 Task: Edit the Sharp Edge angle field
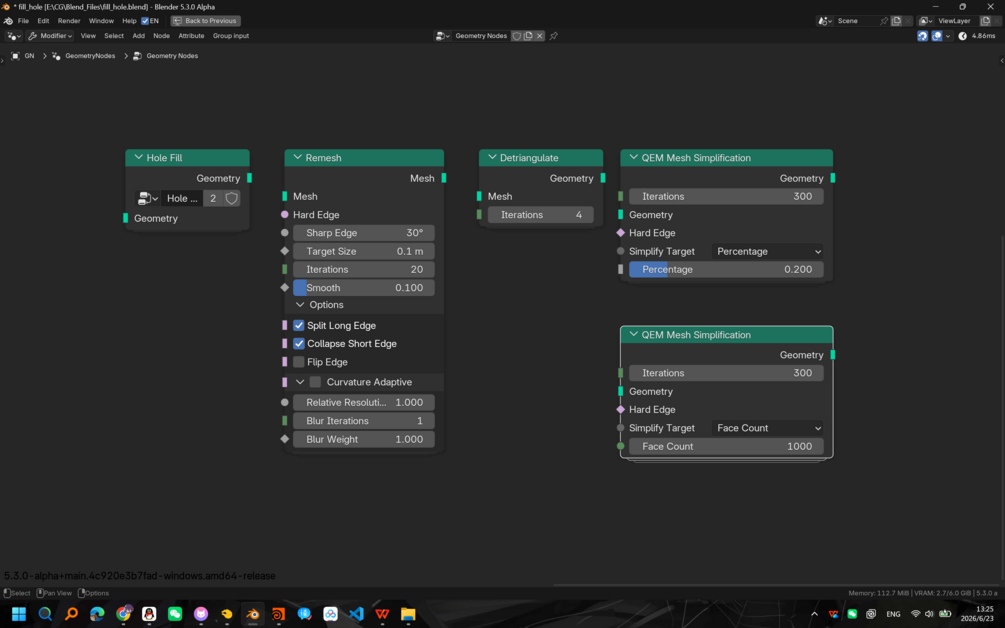(363, 233)
